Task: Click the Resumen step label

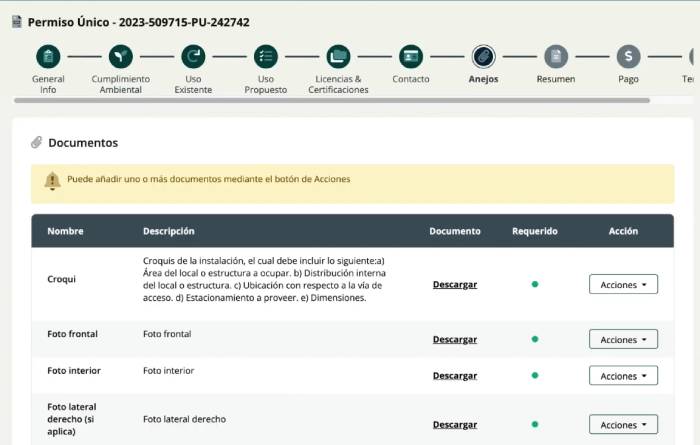Action: coord(556,79)
